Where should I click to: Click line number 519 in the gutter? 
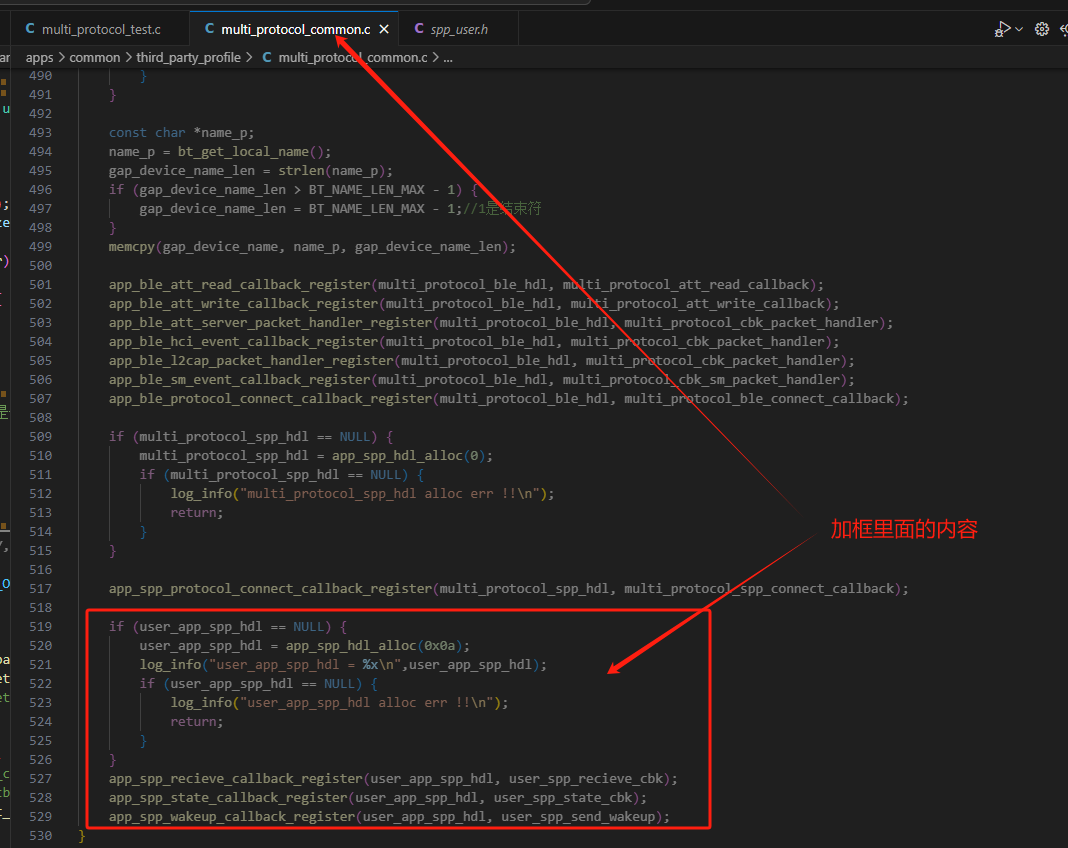click(x=40, y=627)
